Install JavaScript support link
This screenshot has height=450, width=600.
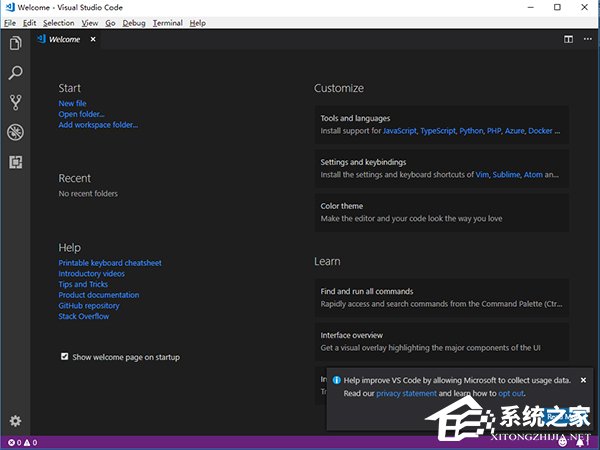click(399, 131)
